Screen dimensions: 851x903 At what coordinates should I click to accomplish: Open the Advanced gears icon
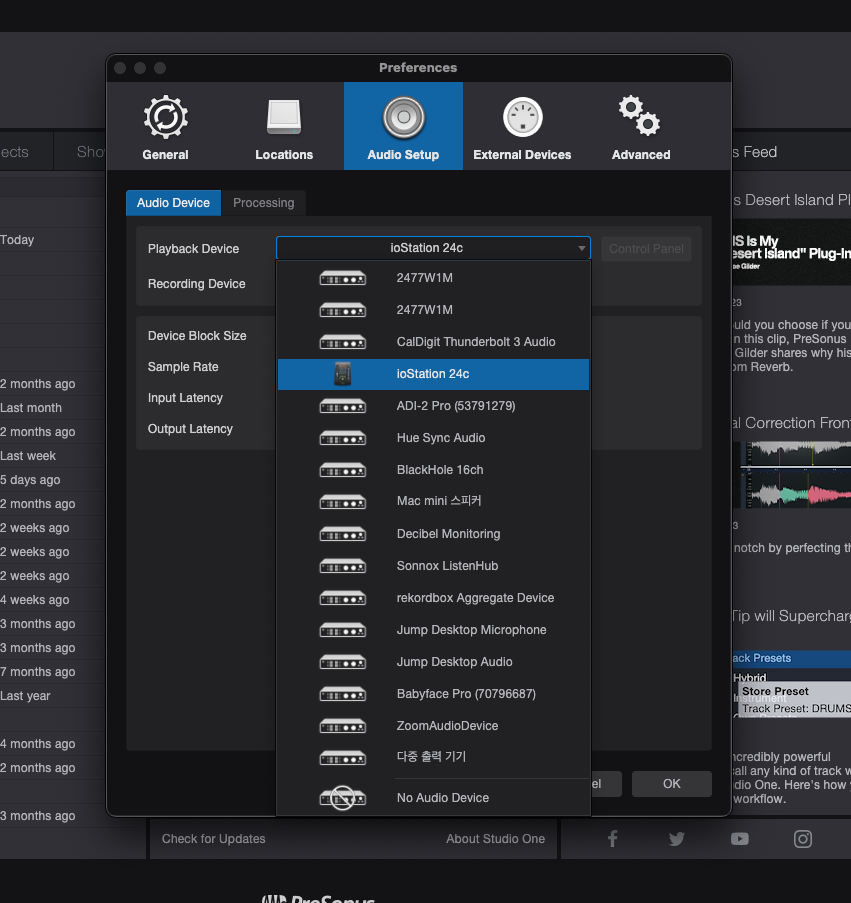tap(640, 116)
